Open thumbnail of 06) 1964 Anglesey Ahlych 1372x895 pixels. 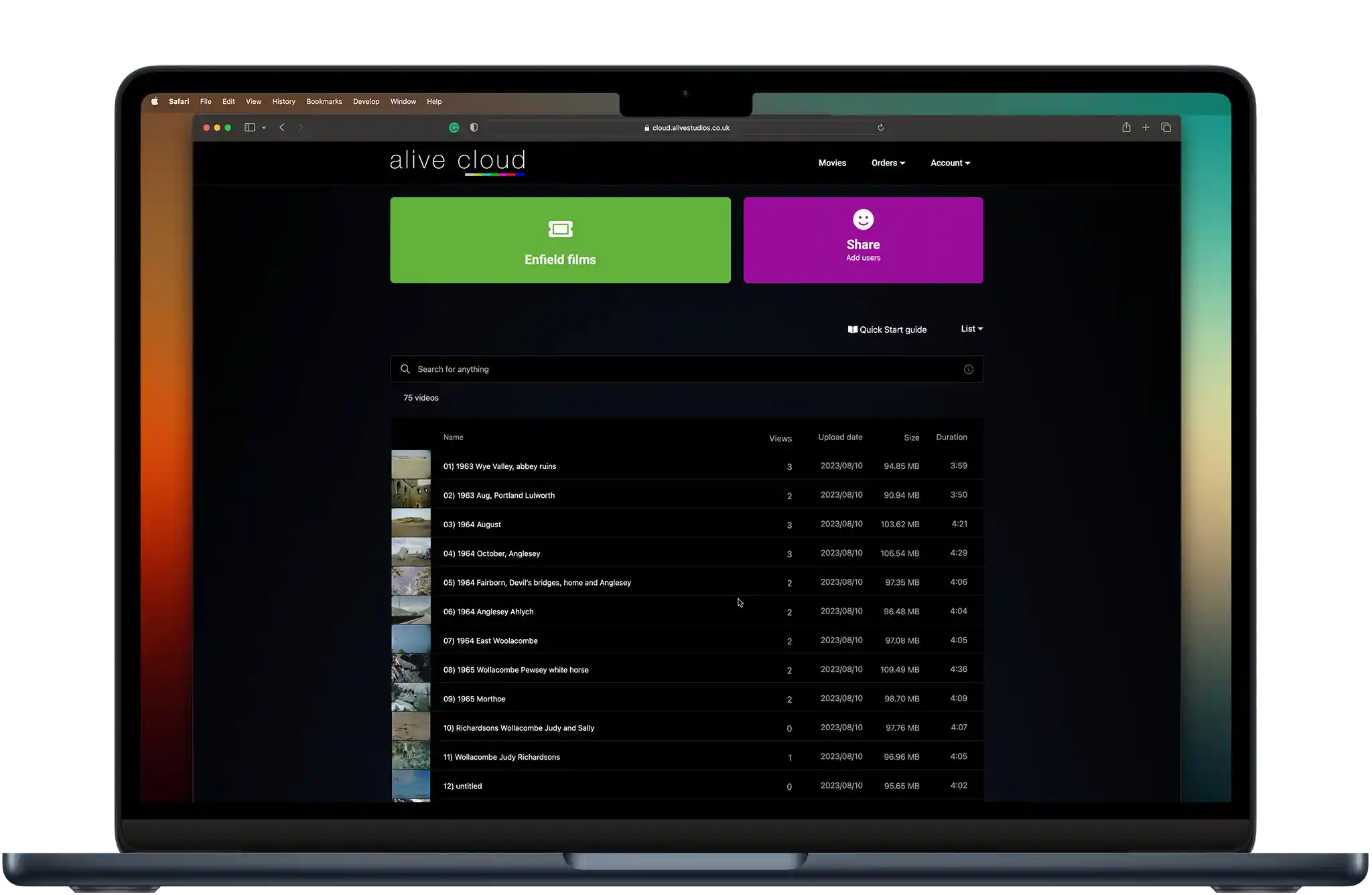(411, 610)
